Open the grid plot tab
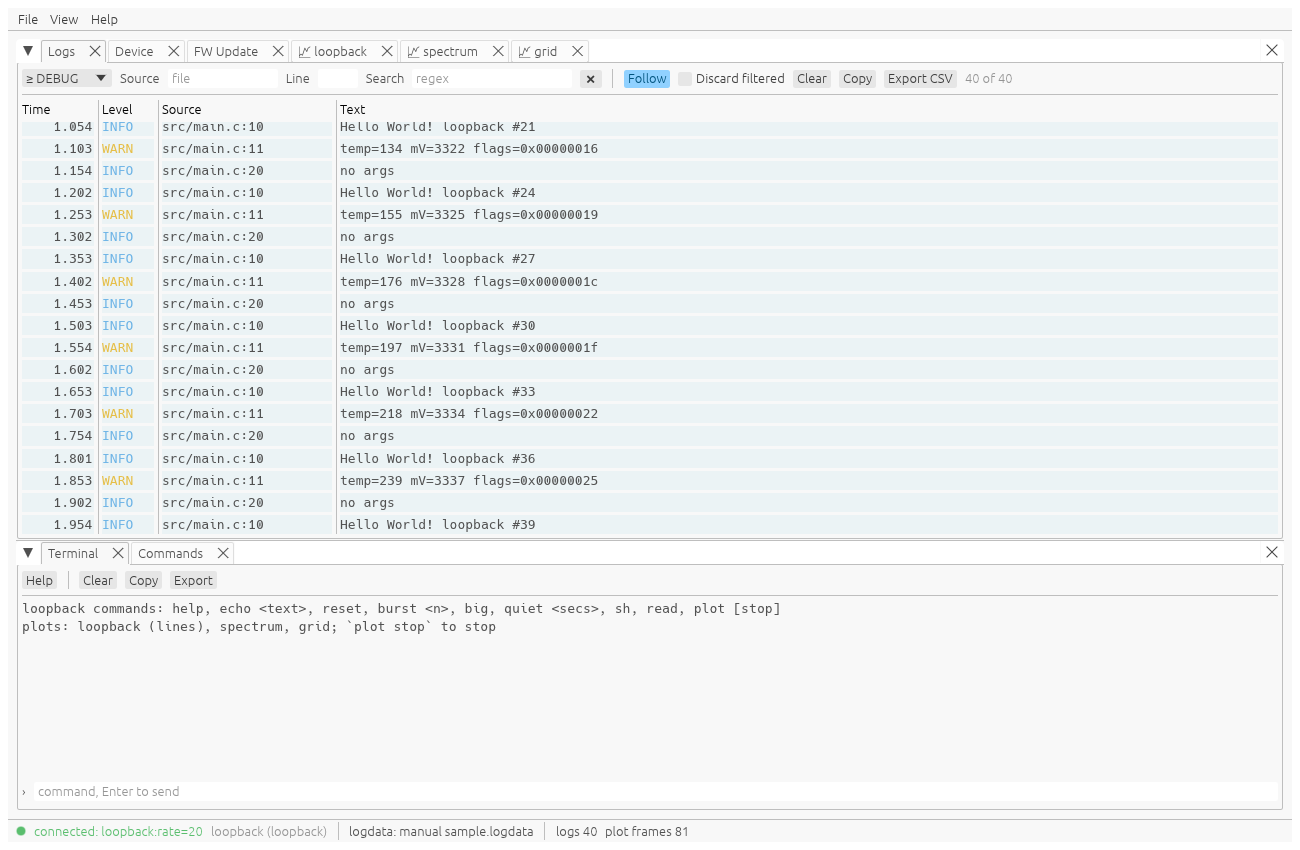This screenshot has height=850, width=1300. click(538, 51)
